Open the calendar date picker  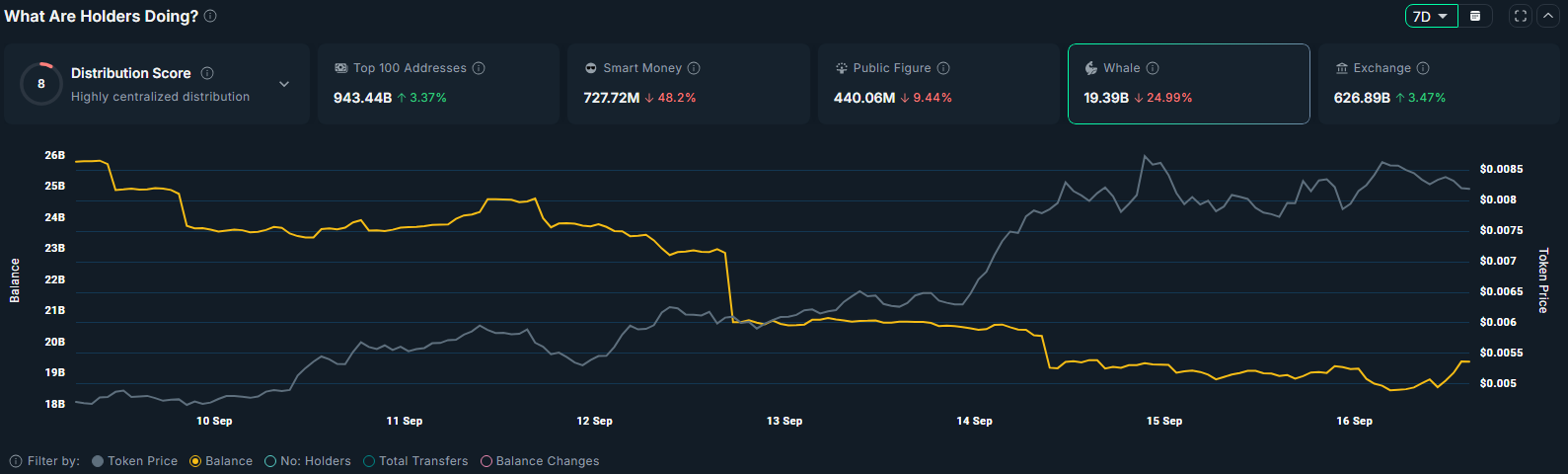coord(1475,16)
